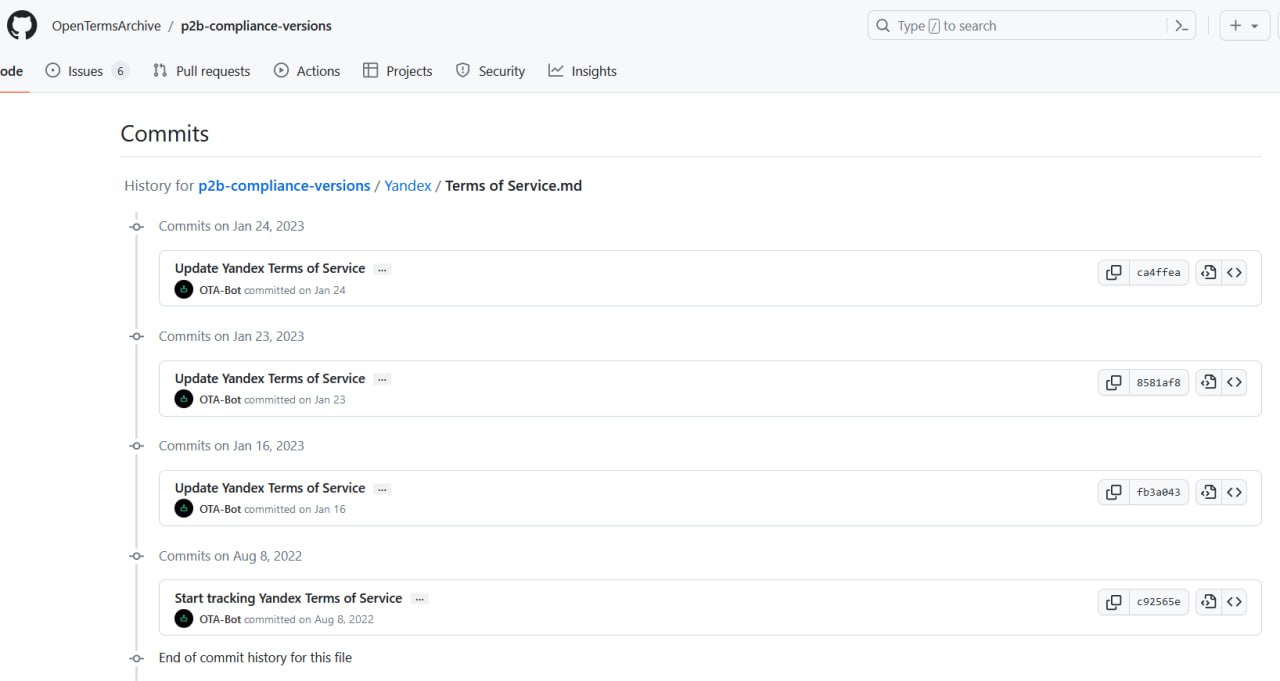1280x681 pixels.
Task: Open p2b-compliance-versions repo link in header
Action: coord(256,26)
